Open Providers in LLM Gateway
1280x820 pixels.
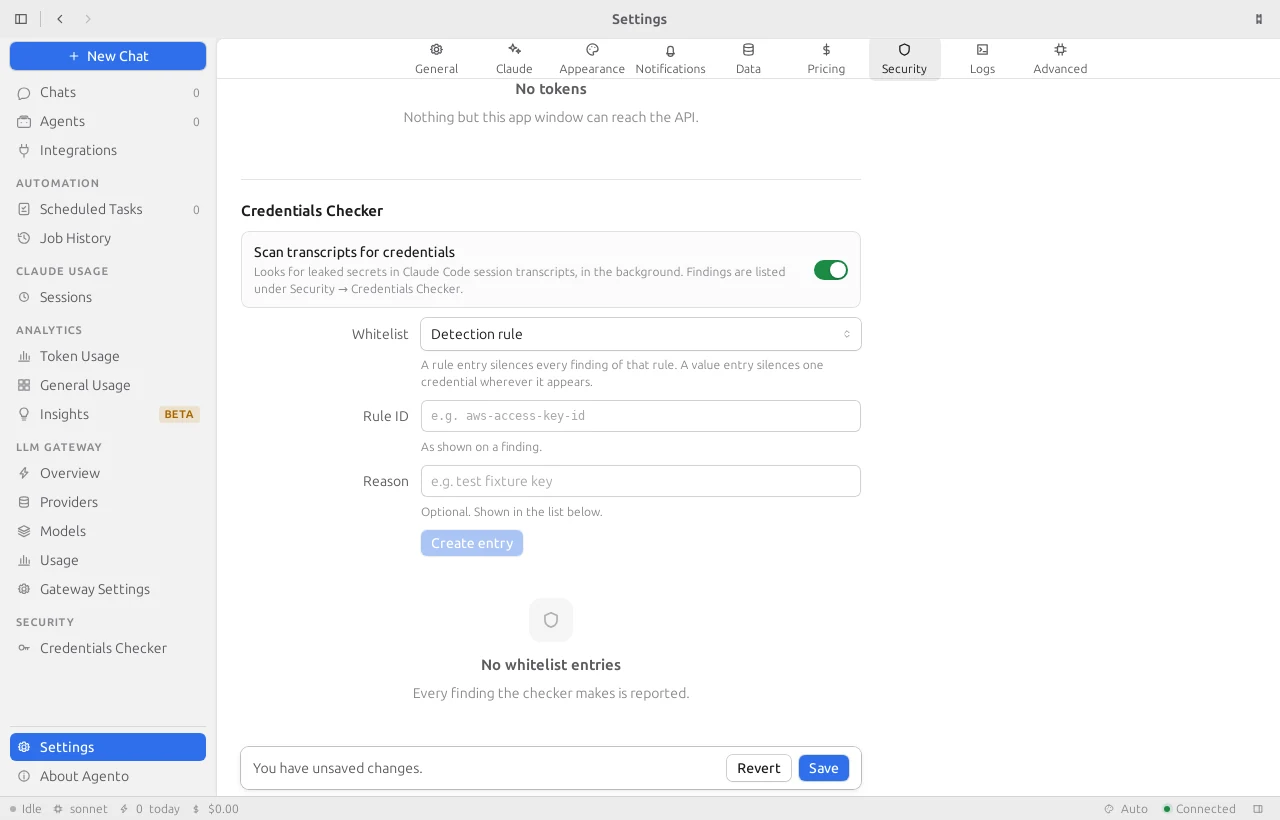pyautogui.click(x=108, y=502)
